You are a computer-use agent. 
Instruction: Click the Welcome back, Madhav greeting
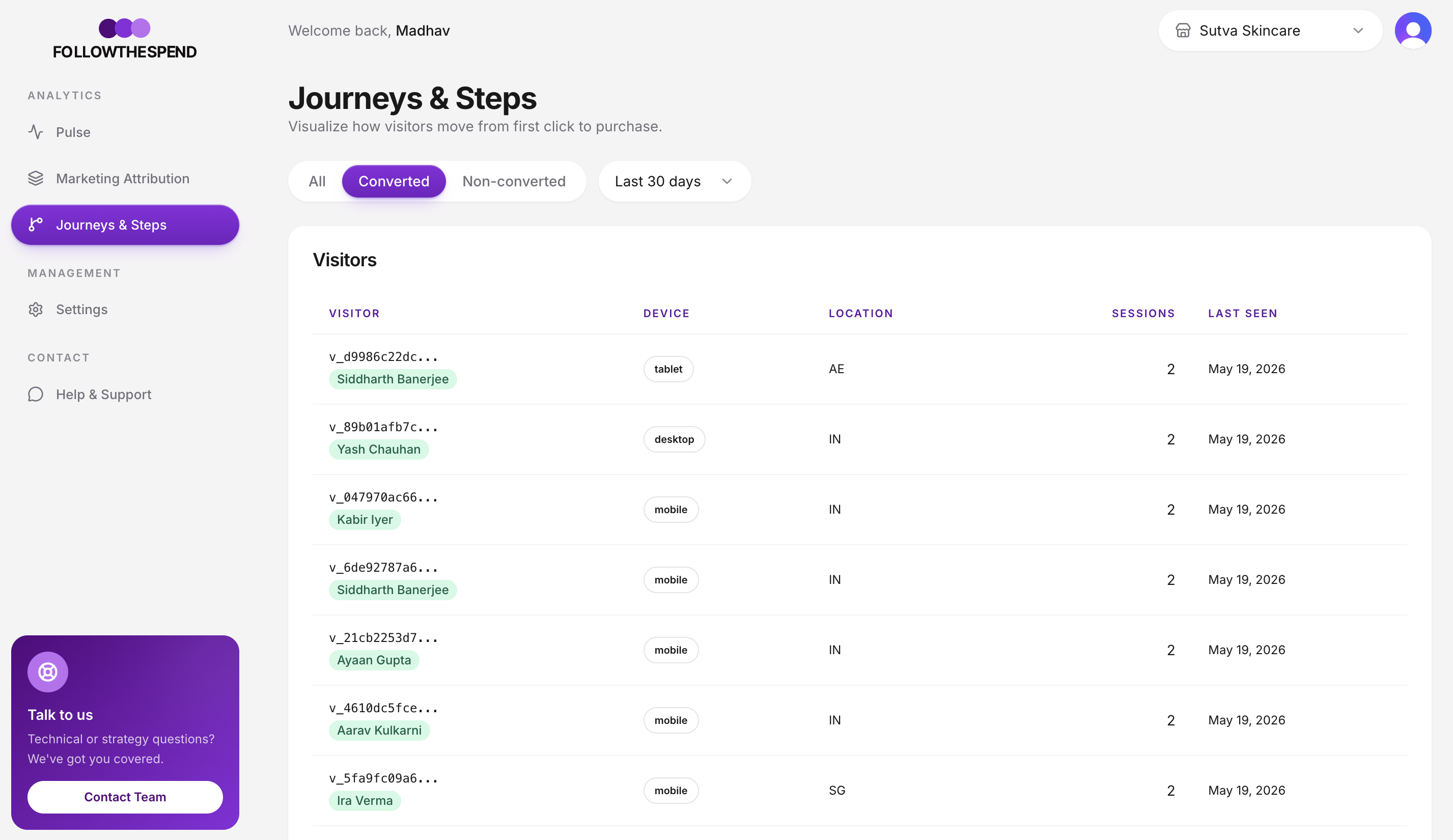tap(369, 31)
